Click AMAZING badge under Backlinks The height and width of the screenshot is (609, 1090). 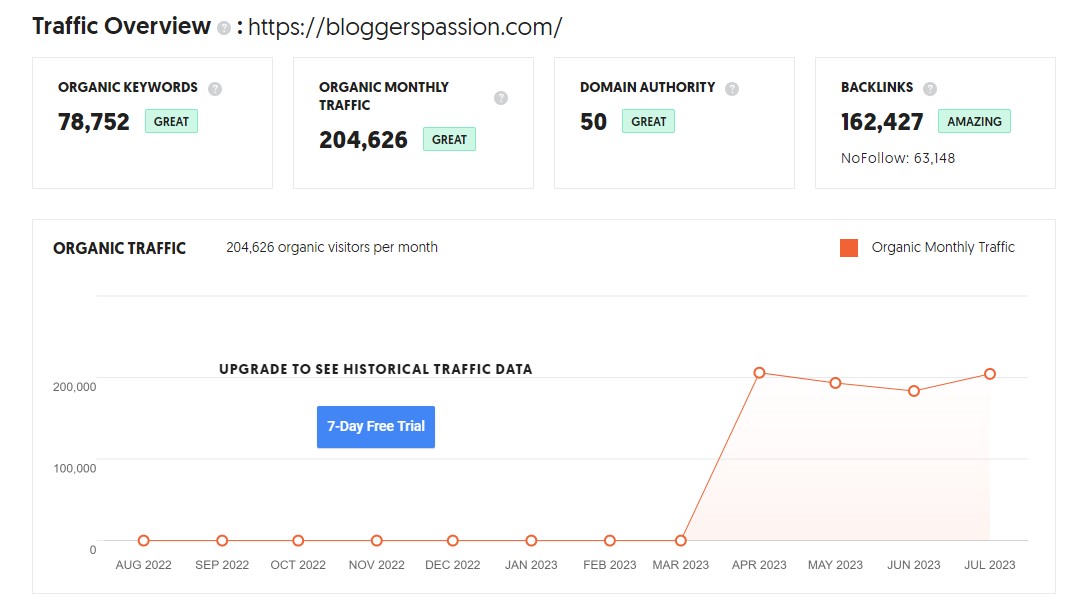click(x=974, y=121)
